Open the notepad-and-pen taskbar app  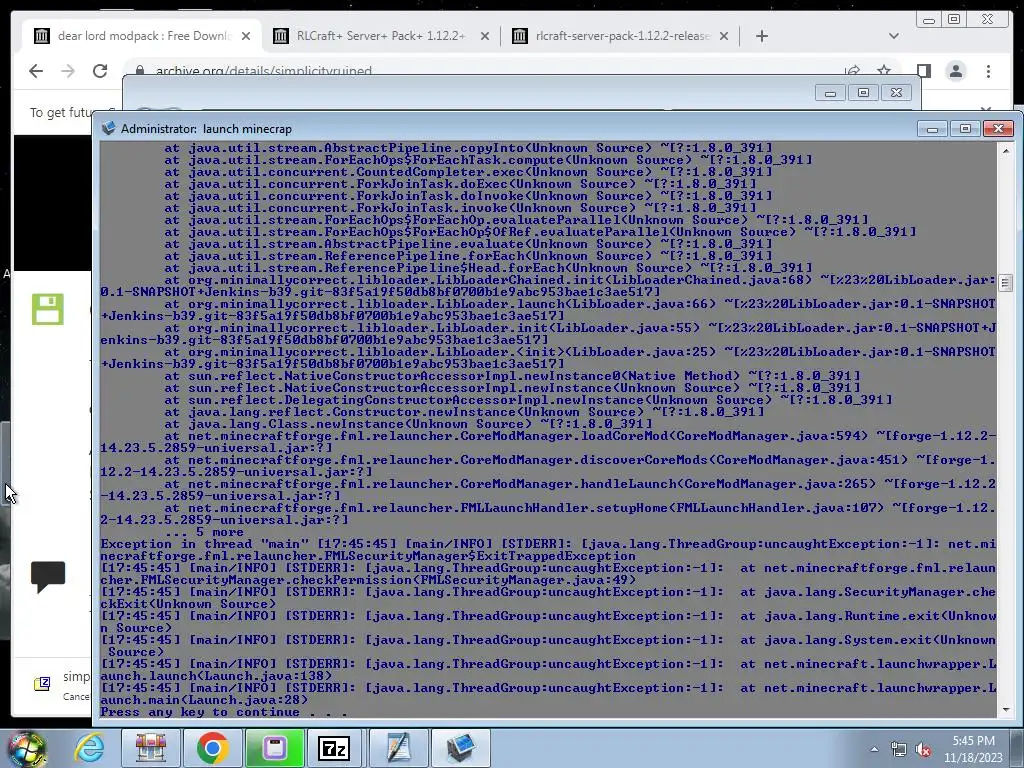(398, 748)
